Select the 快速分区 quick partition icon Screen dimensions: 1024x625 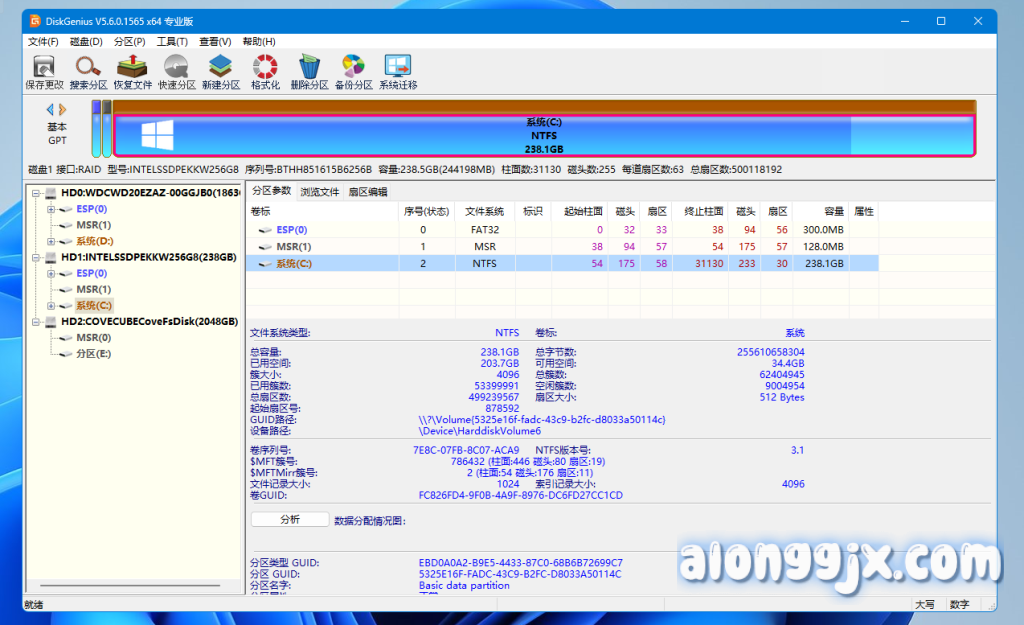pyautogui.click(x=176, y=68)
